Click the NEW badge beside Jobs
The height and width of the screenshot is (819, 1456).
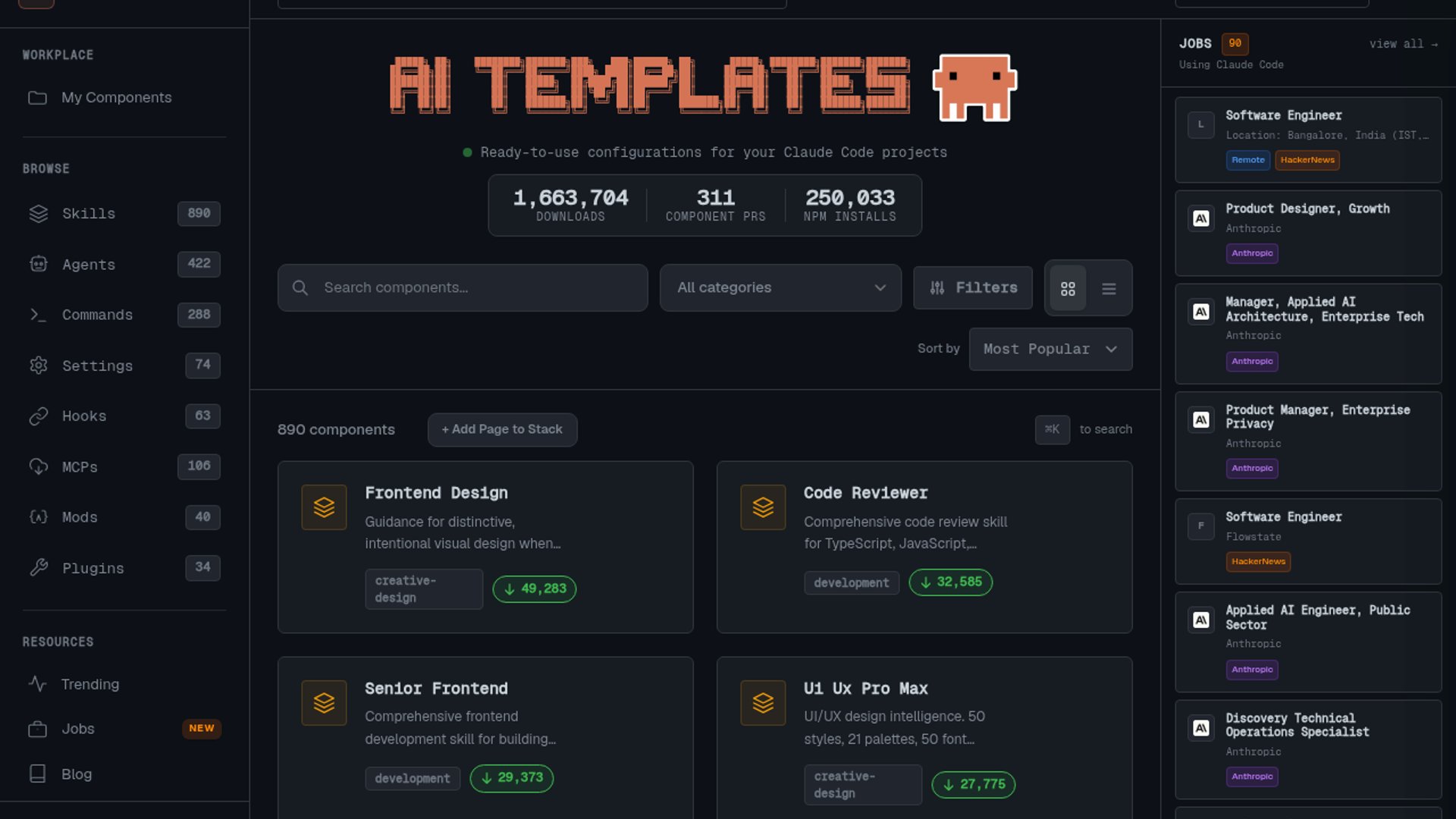tap(201, 729)
